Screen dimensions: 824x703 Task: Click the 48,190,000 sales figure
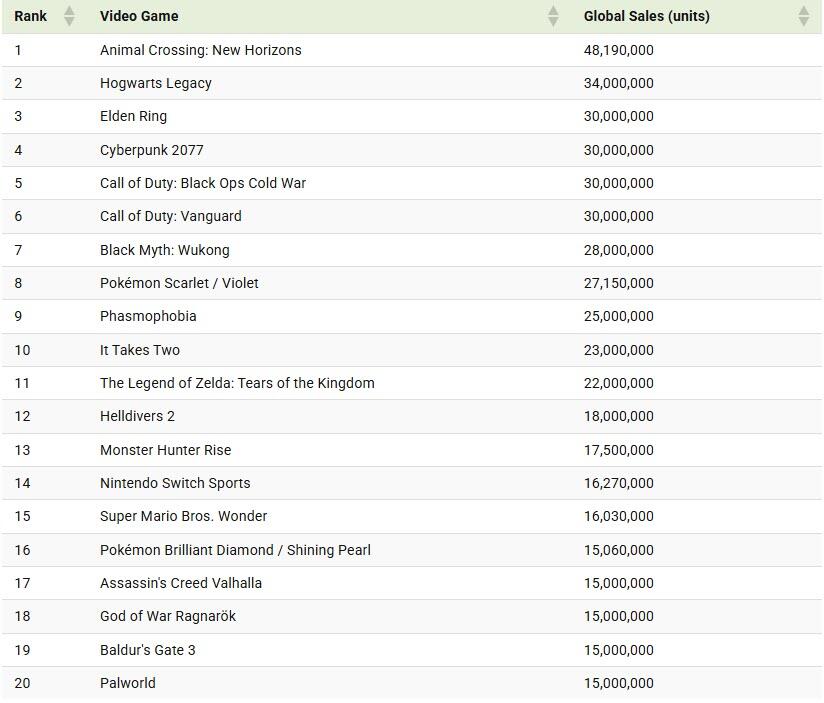618,50
